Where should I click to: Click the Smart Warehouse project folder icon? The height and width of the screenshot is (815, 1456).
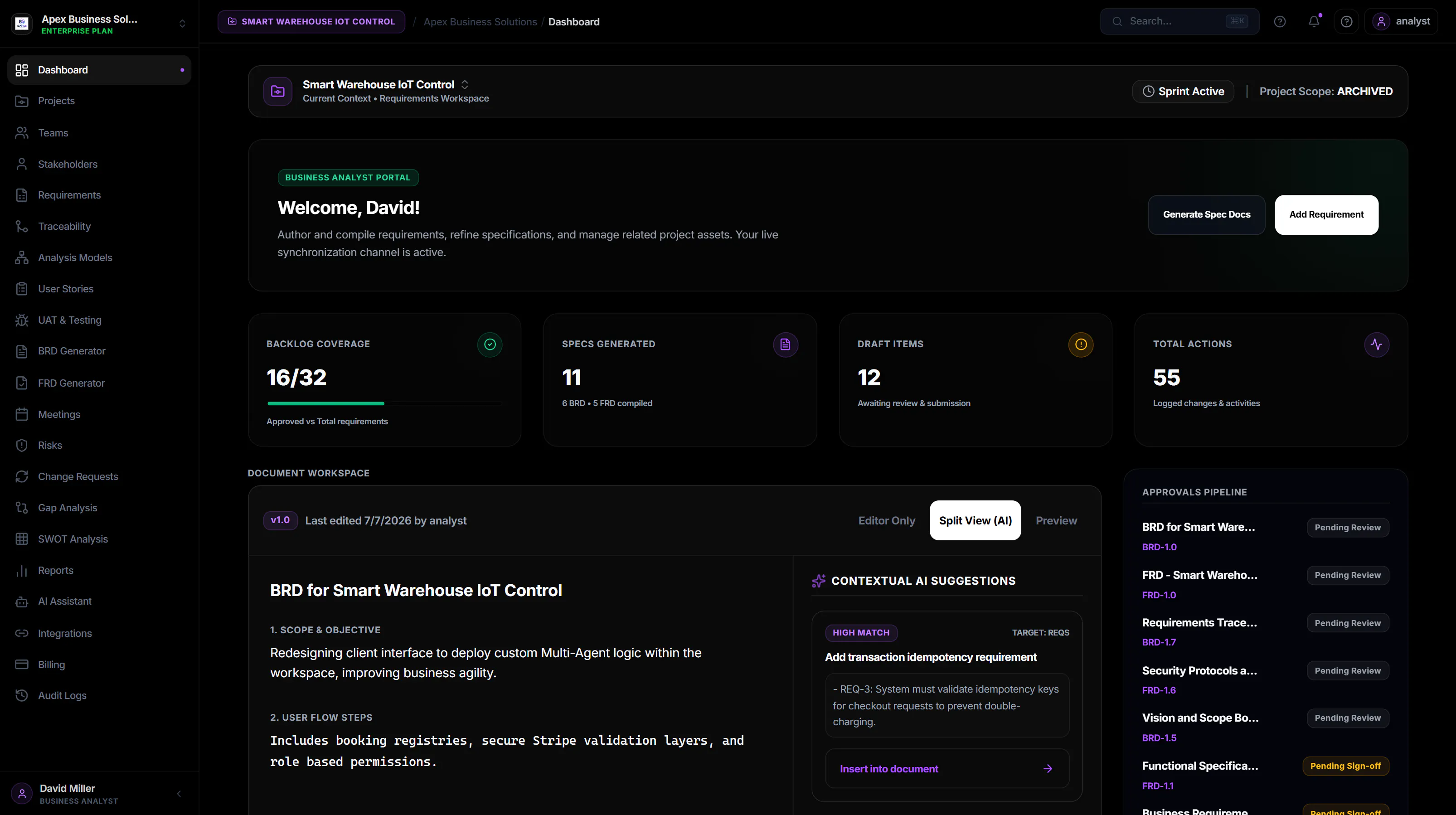(x=277, y=91)
